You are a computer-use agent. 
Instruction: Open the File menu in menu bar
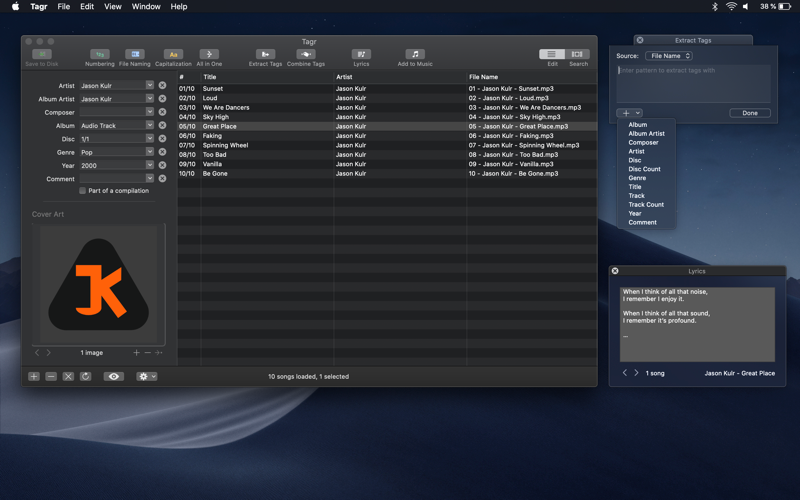point(64,7)
